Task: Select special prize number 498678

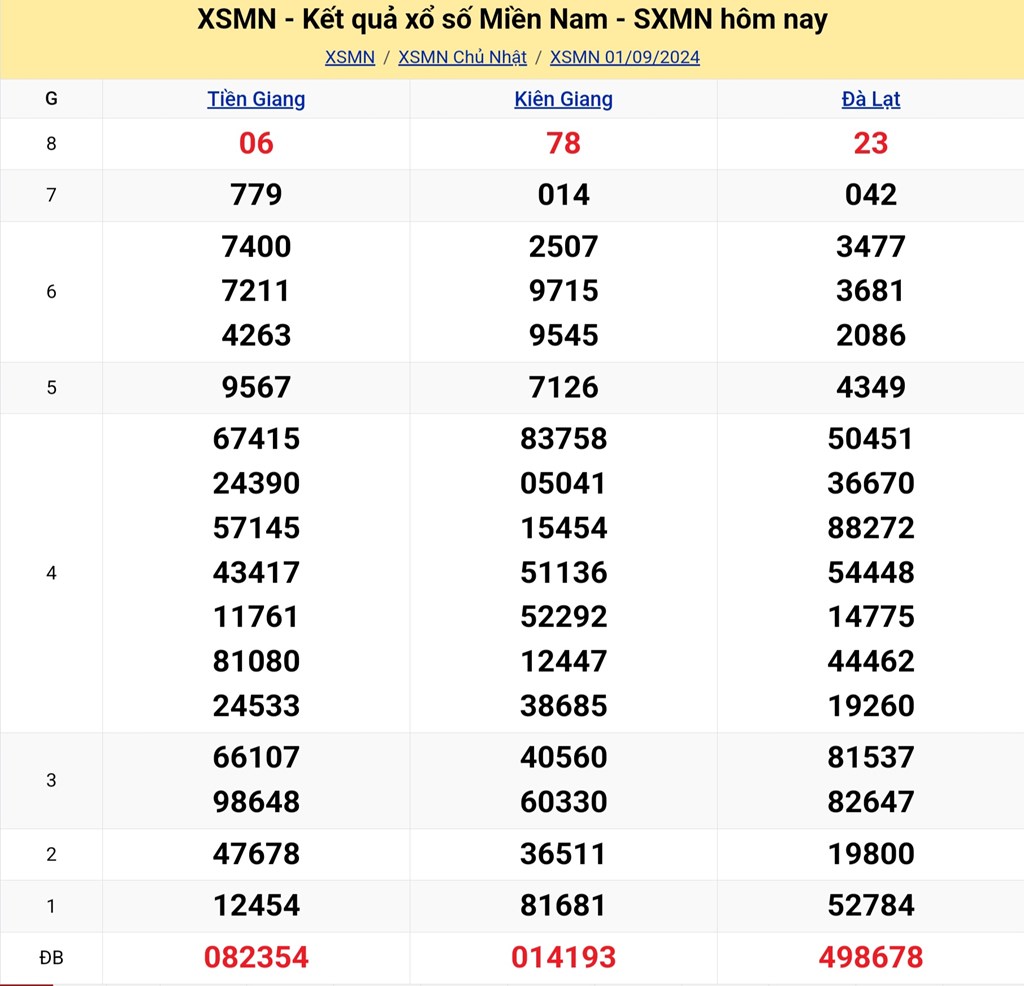Action: [x=870, y=957]
